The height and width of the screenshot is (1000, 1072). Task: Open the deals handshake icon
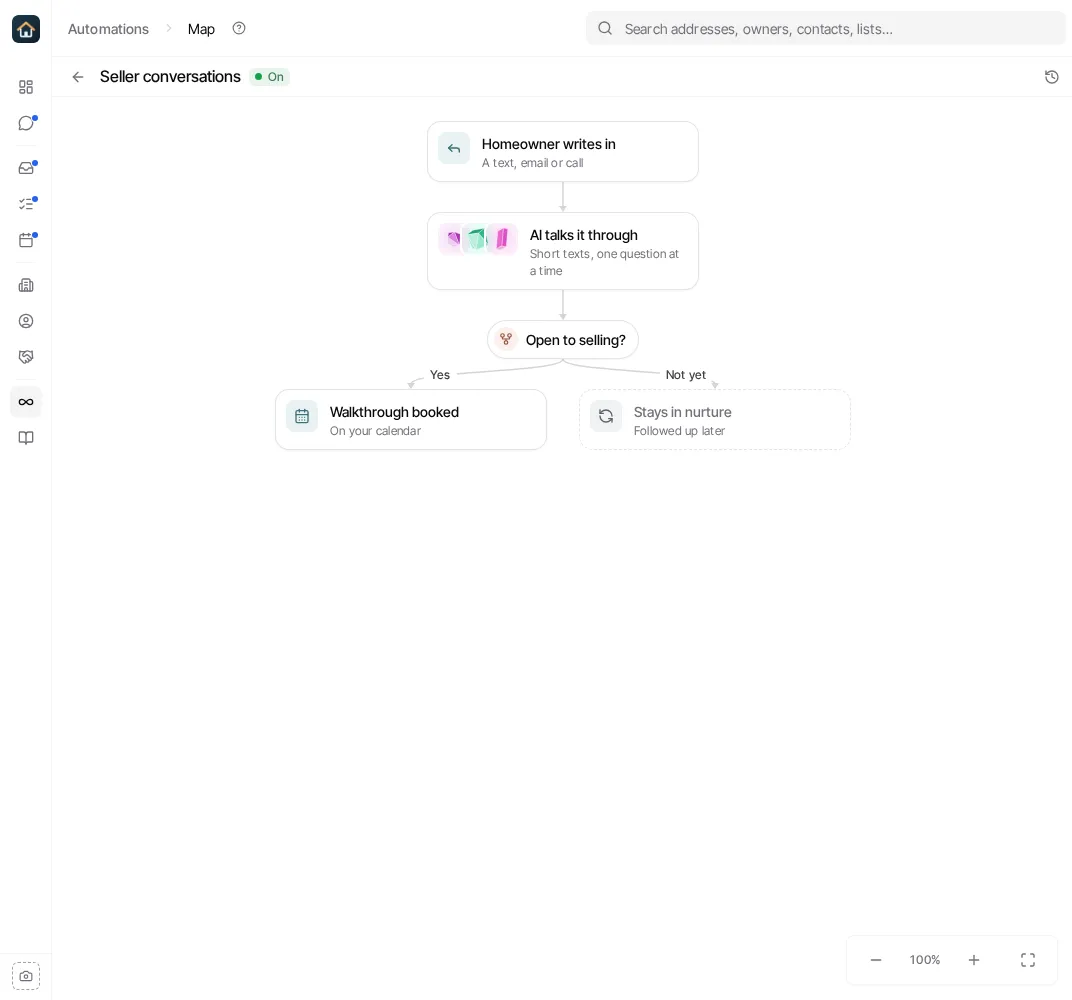point(26,357)
